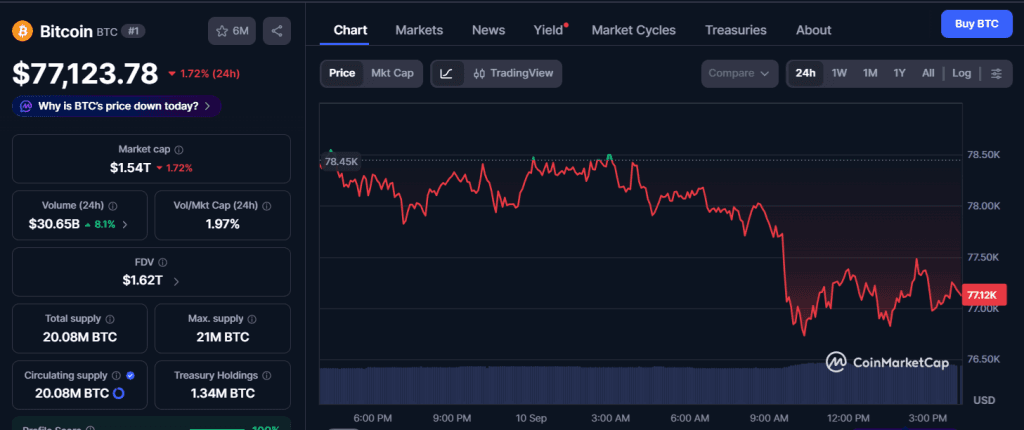Toggle chart to Mkt Cap view
The width and height of the screenshot is (1024, 430).
[392, 73]
